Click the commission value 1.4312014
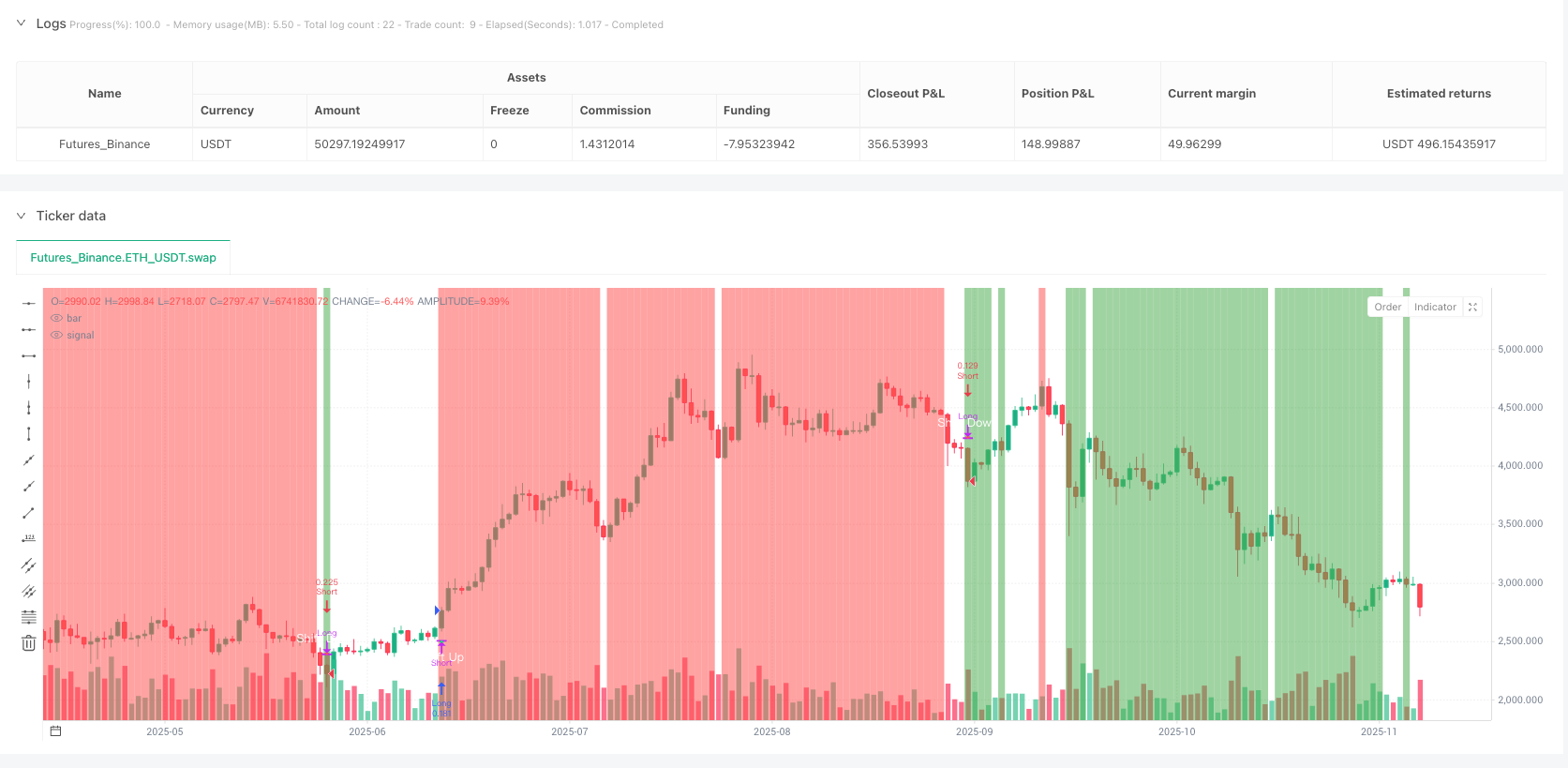Screen dimensions: 1568x768 pyautogui.click(x=607, y=144)
